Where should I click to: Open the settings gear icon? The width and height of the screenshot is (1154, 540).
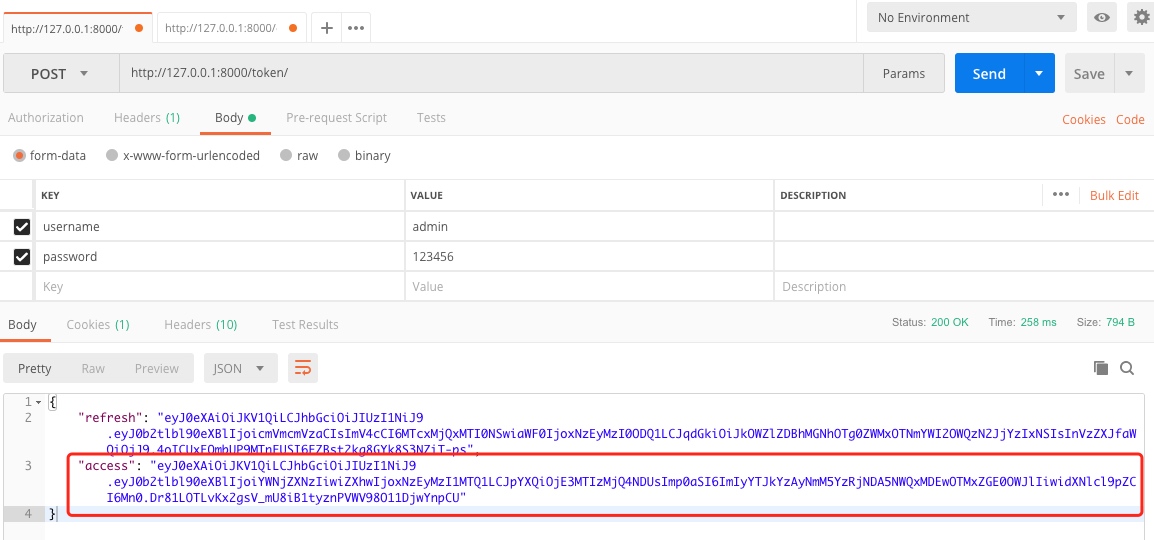coord(1141,17)
